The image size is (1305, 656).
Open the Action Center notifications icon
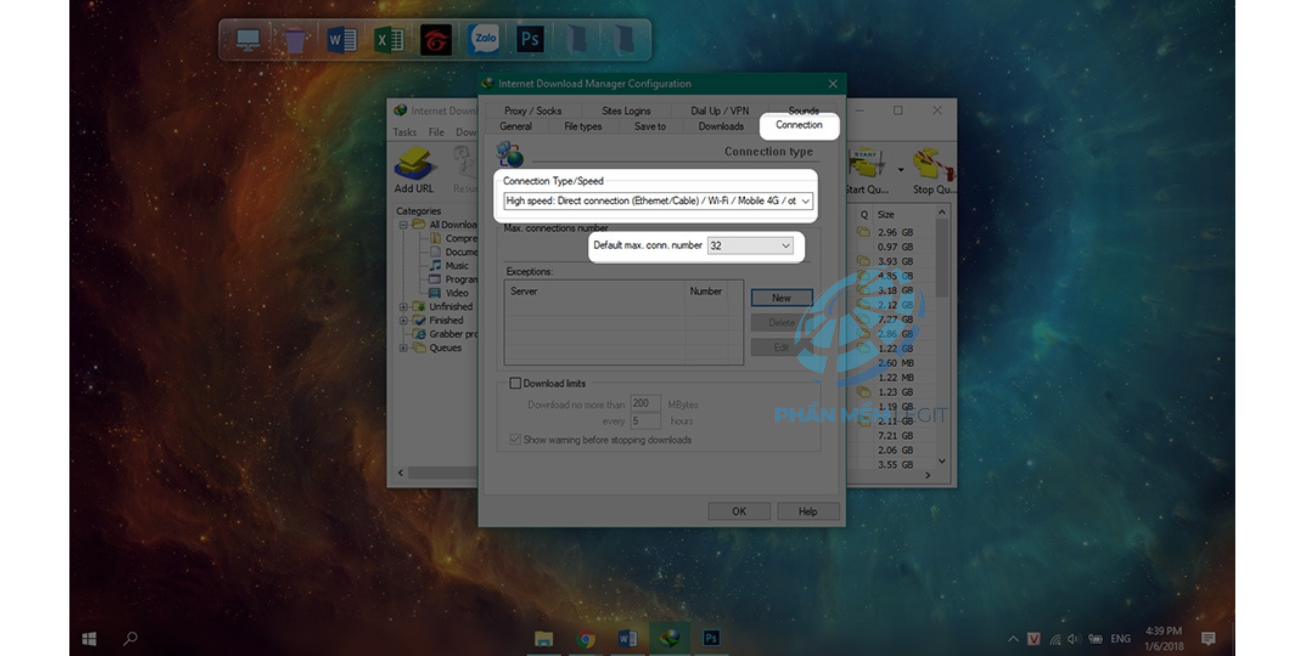1208,638
